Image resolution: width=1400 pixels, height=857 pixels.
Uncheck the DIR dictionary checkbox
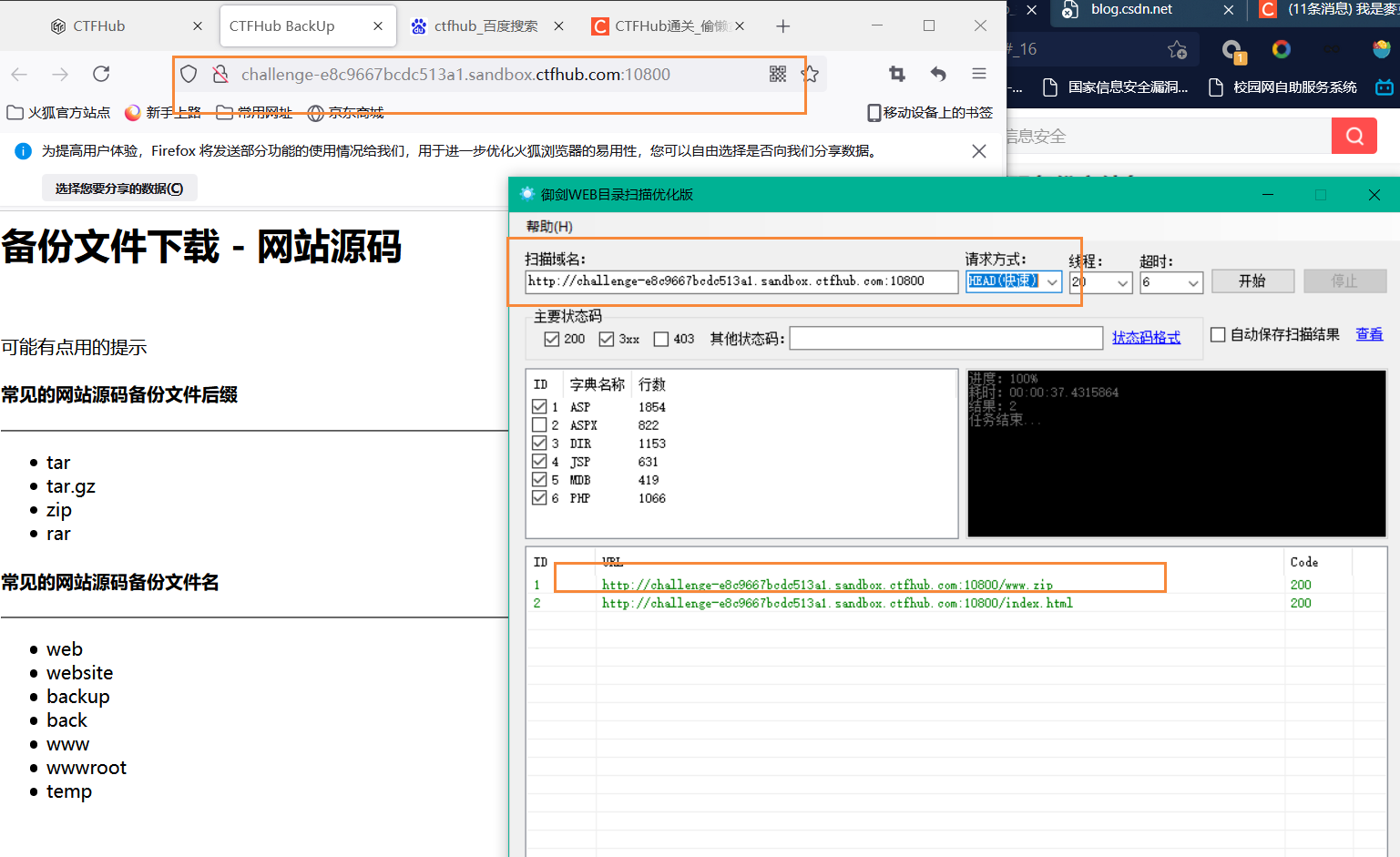(539, 443)
